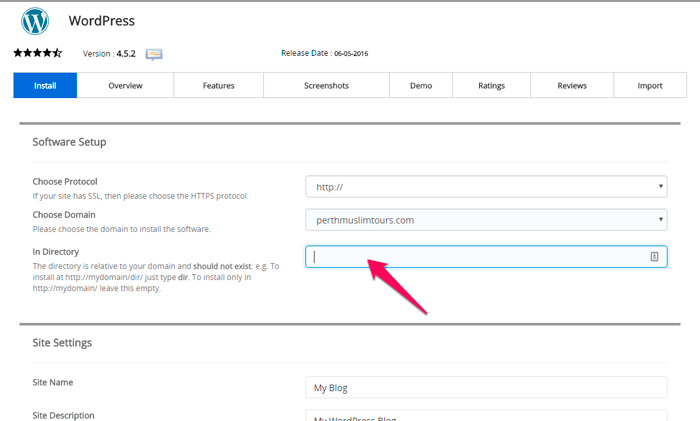Open the Features tab
The image size is (700, 421).
pyautogui.click(x=218, y=86)
